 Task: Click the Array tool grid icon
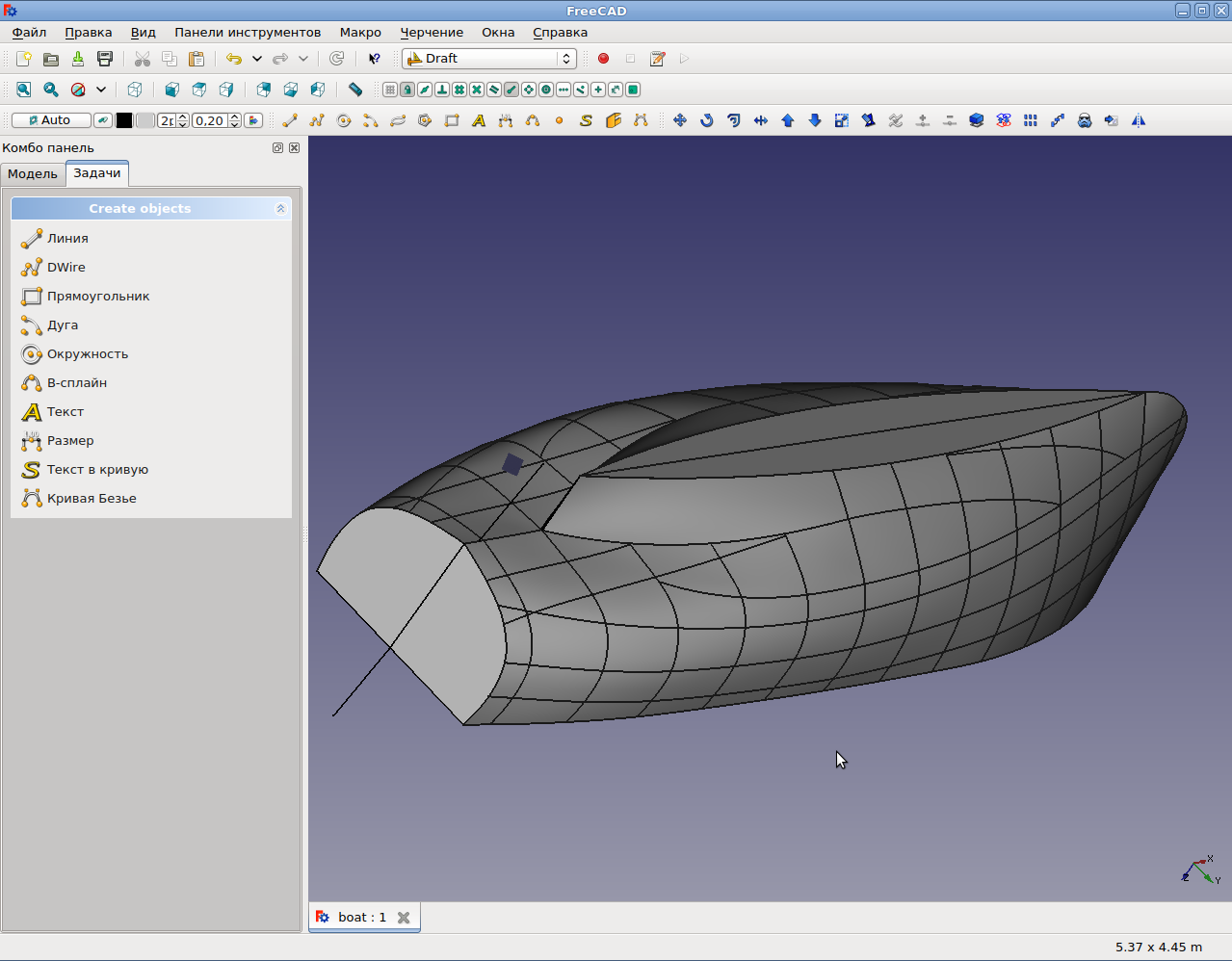point(1031,120)
